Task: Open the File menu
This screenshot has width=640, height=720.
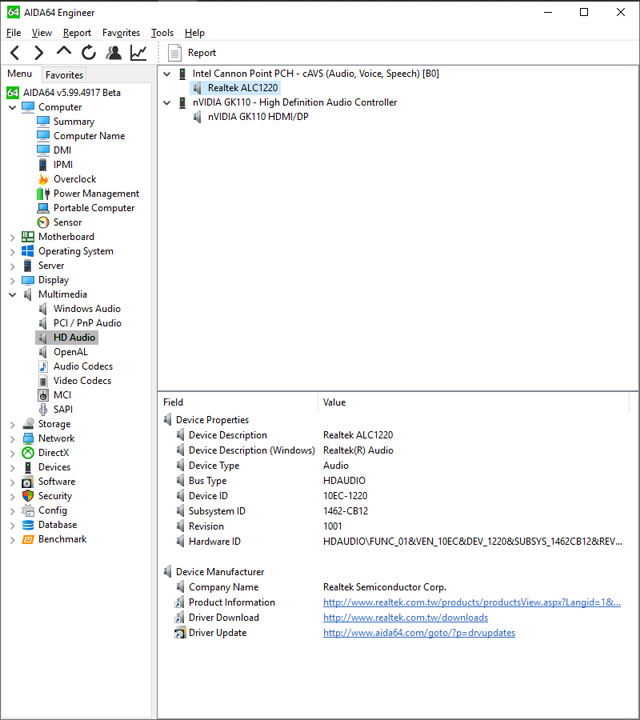Action: click(x=13, y=33)
